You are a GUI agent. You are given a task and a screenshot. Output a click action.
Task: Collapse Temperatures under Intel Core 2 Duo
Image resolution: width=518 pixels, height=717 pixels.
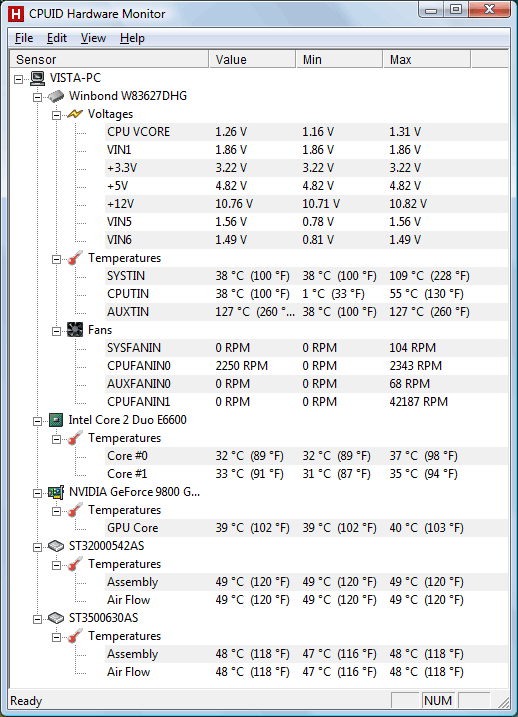56,439
